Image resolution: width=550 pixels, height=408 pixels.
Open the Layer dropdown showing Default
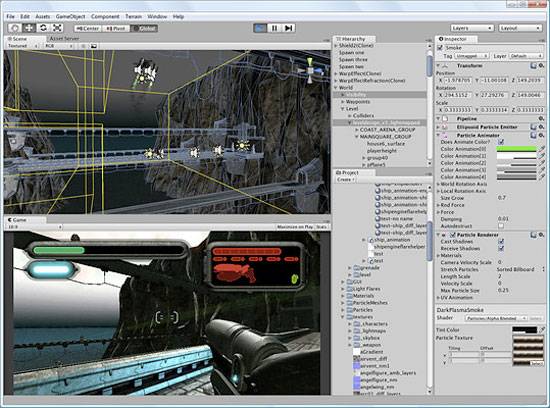pos(526,56)
